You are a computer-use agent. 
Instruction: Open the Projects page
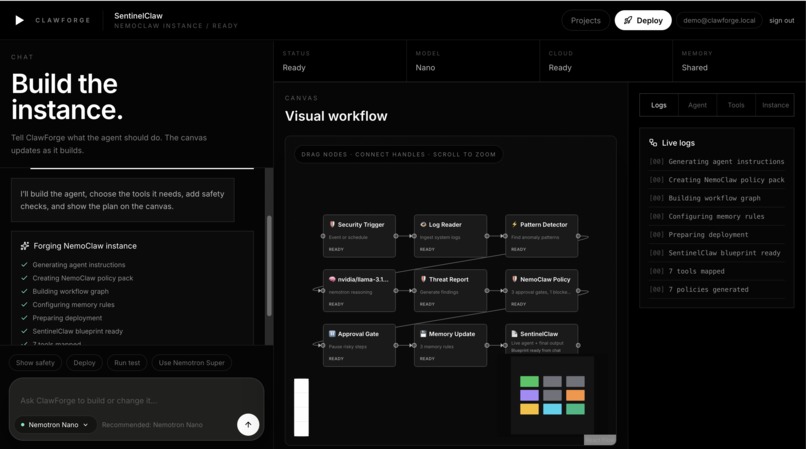click(x=585, y=21)
